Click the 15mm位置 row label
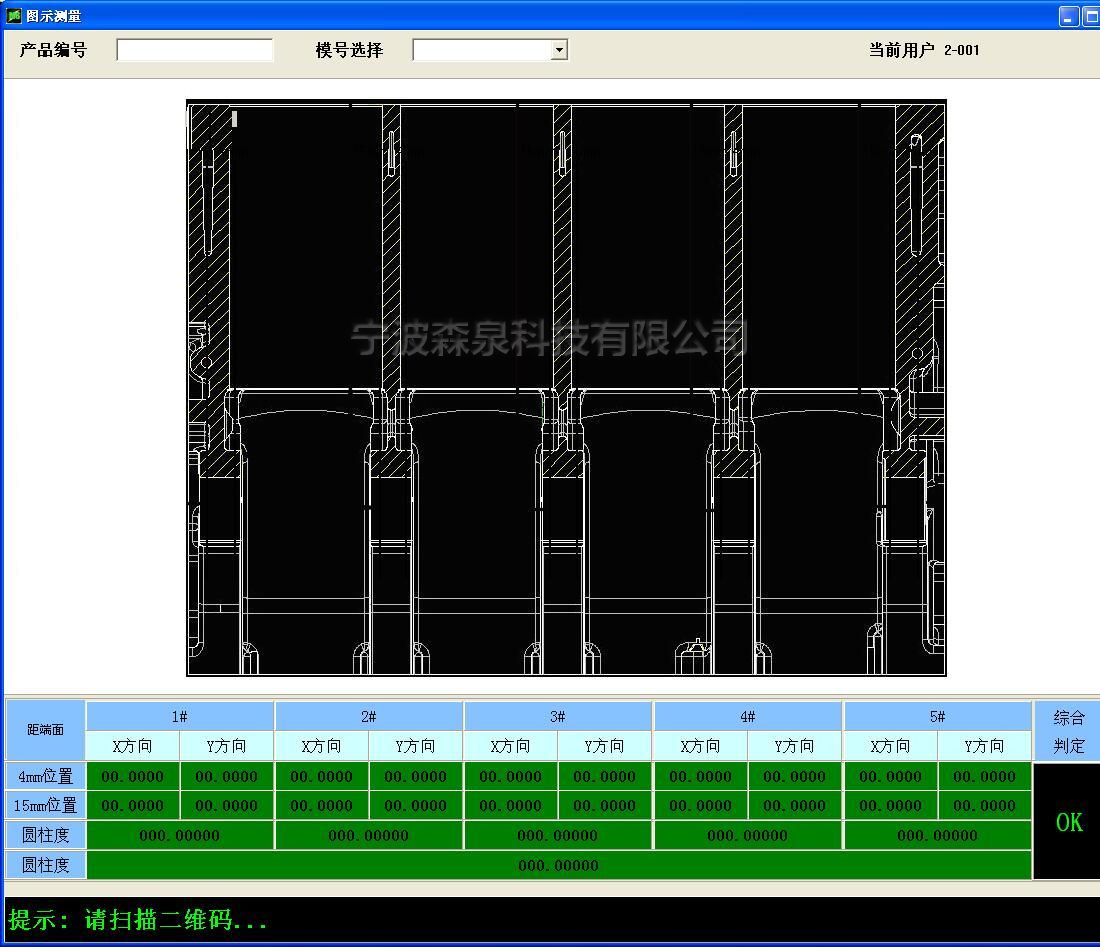The width and height of the screenshot is (1100, 947). click(45, 805)
